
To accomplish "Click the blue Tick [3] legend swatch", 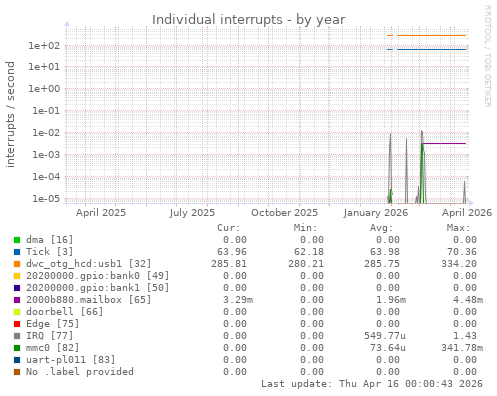I will point(17,252).
